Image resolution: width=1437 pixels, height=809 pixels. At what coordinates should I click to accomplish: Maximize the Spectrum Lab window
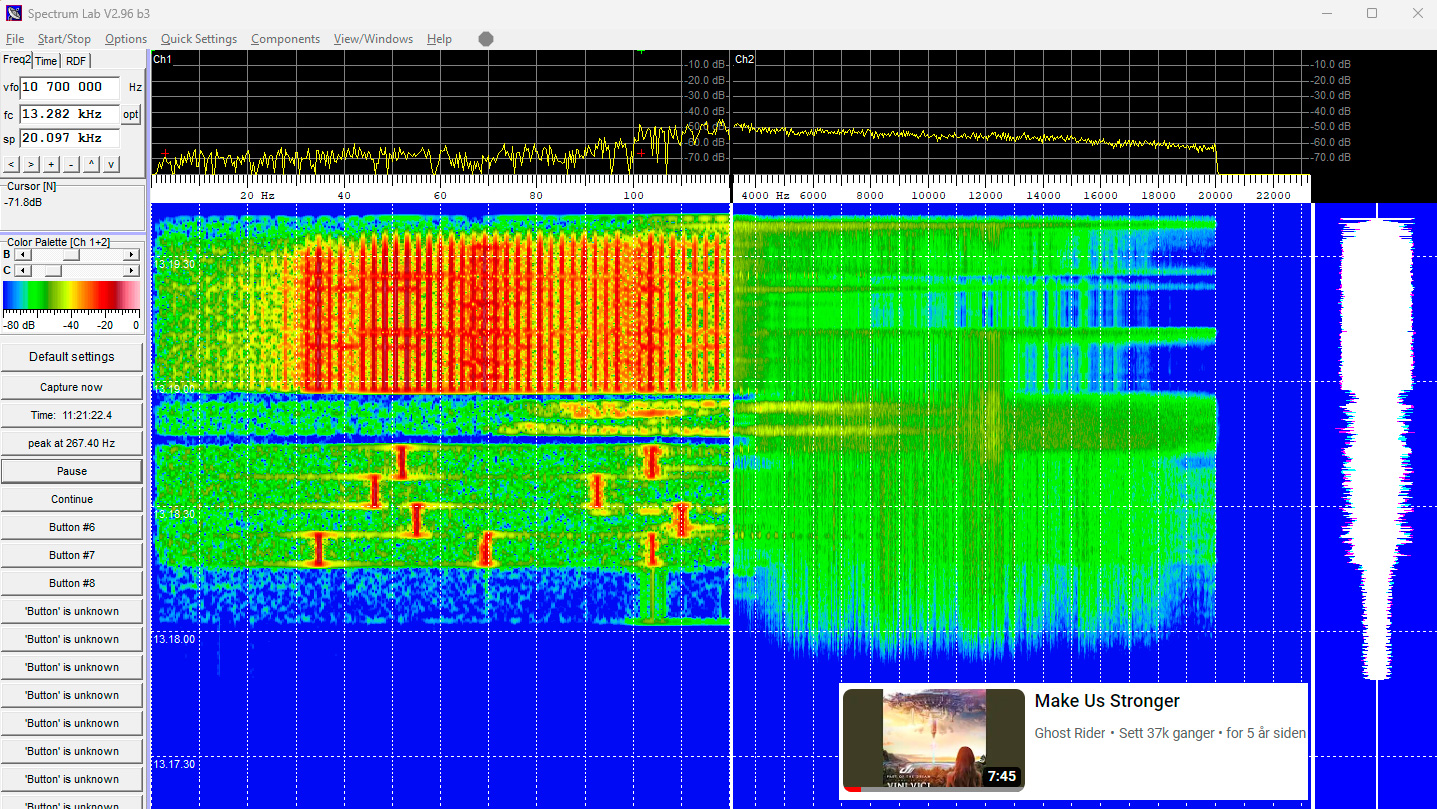(x=1372, y=13)
